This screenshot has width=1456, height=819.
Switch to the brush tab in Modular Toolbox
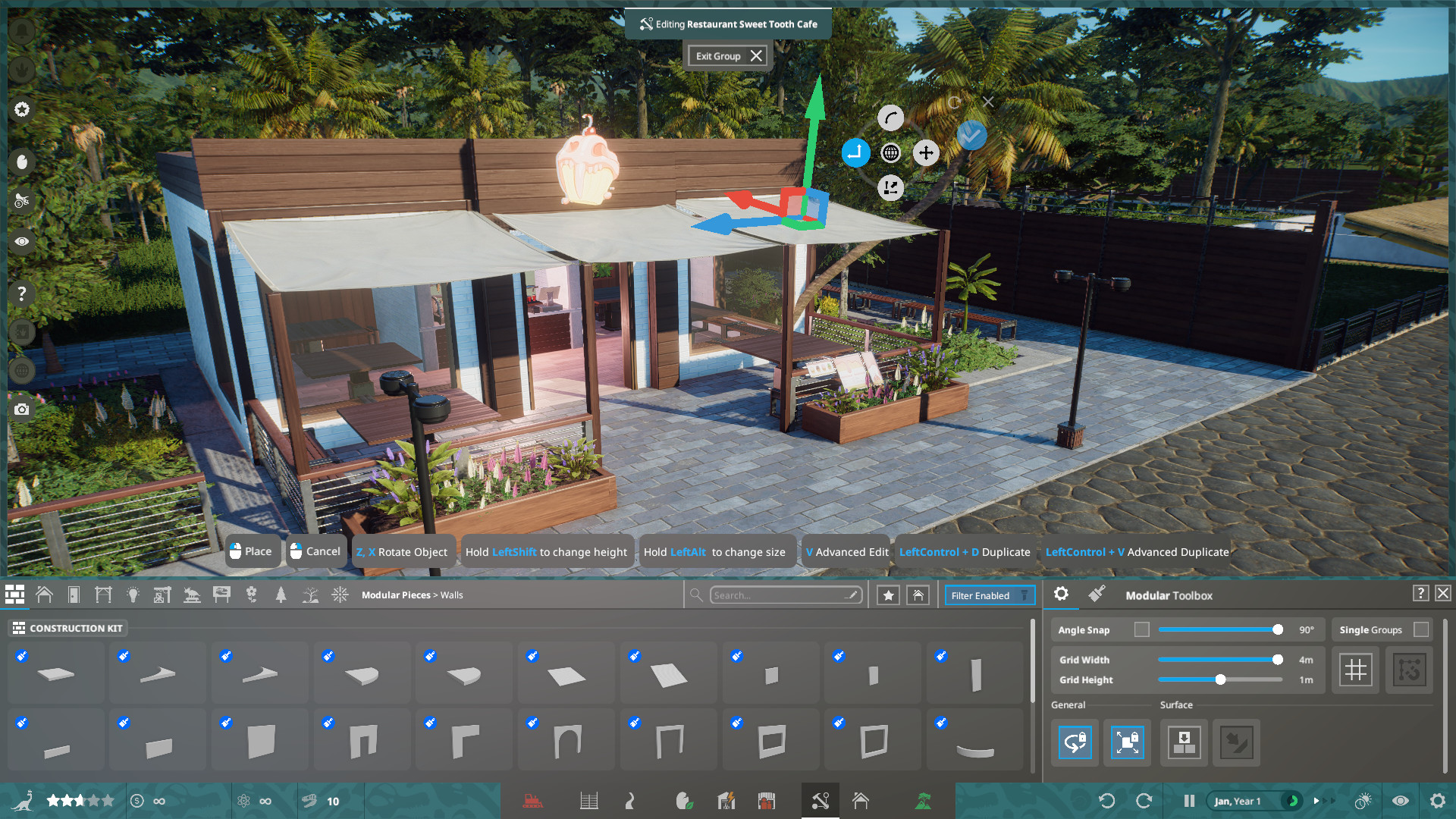point(1097,595)
